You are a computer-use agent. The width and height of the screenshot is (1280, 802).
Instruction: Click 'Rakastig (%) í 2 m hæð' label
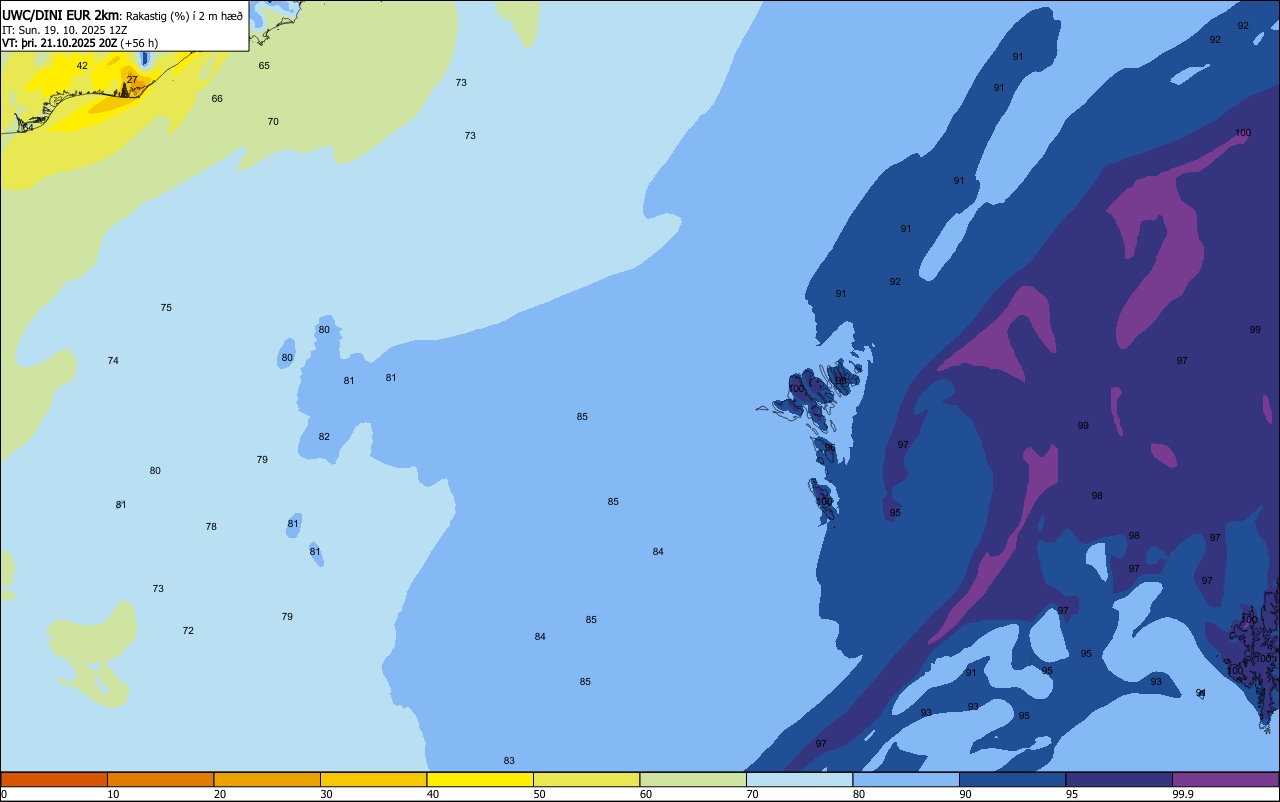(x=184, y=15)
